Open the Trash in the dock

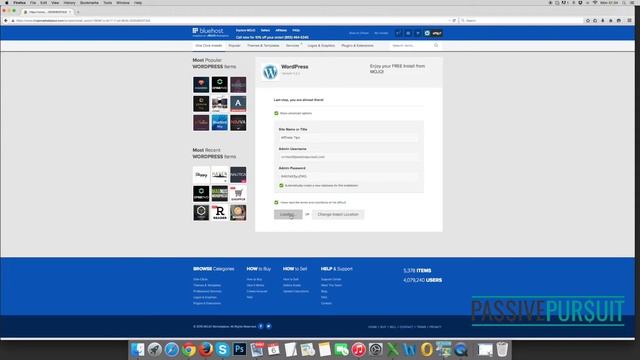point(502,350)
